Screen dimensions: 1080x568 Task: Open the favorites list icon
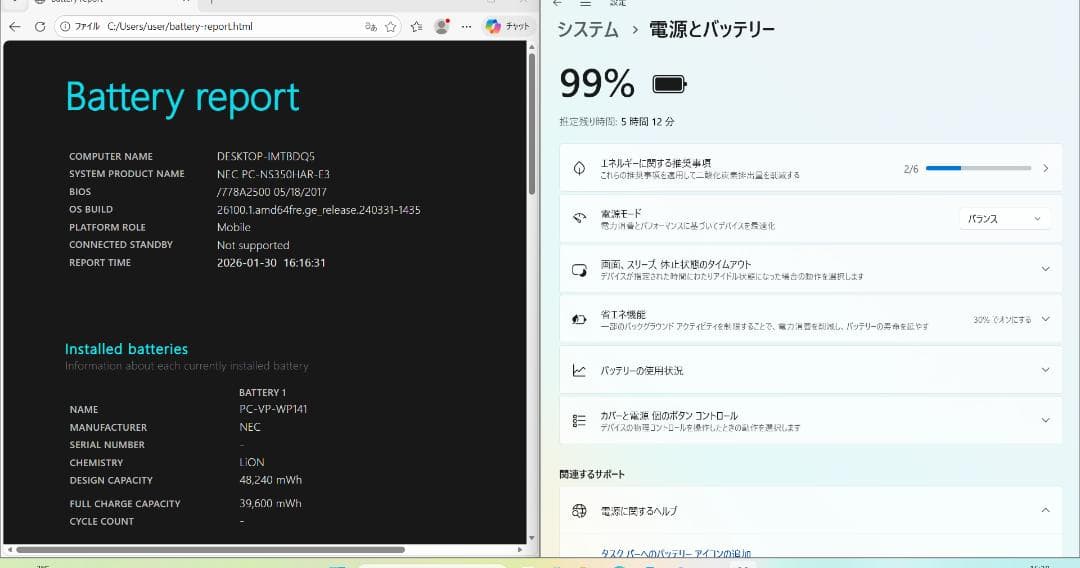tap(415, 26)
